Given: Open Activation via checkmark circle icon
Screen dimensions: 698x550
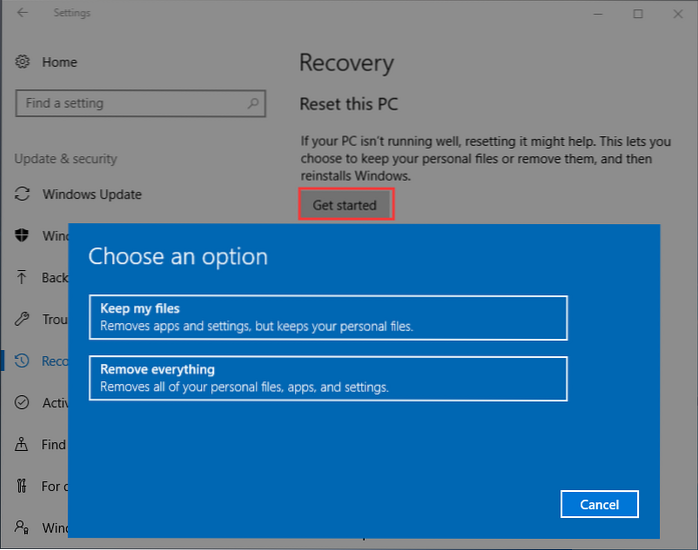Looking at the screenshot, I should click(x=23, y=402).
